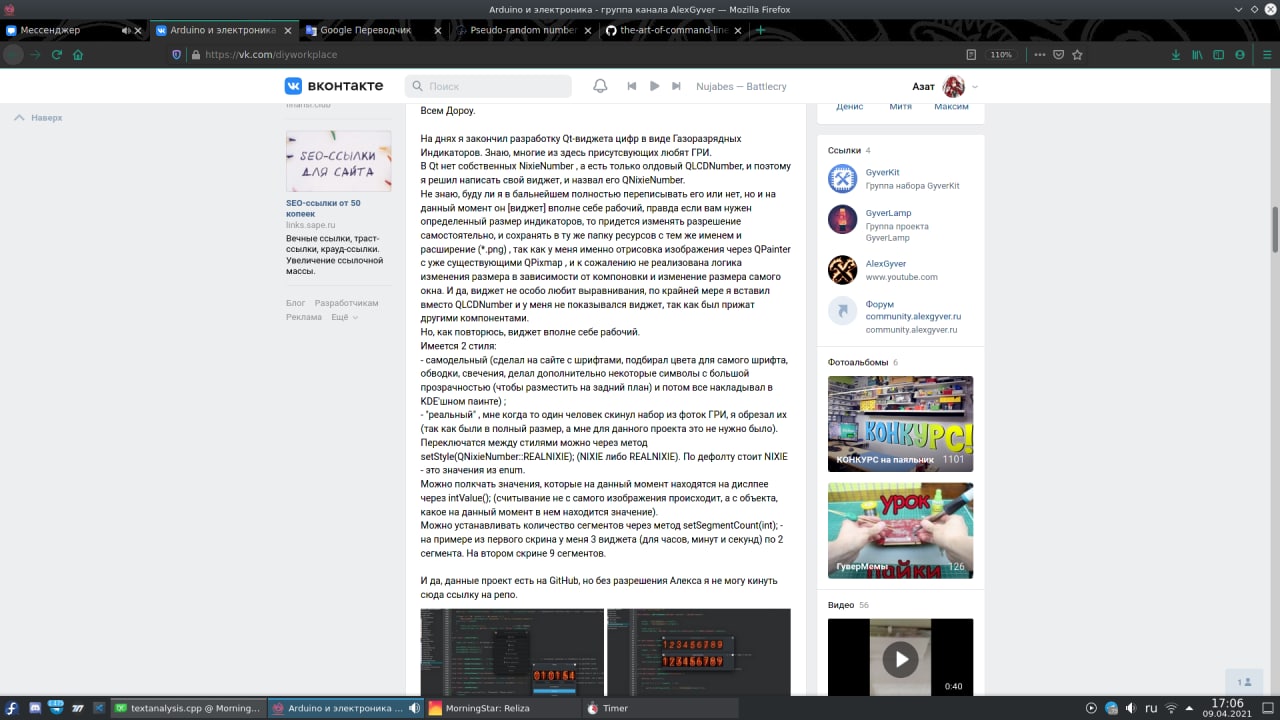Skip to next track in VK player

pyautogui.click(x=677, y=86)
